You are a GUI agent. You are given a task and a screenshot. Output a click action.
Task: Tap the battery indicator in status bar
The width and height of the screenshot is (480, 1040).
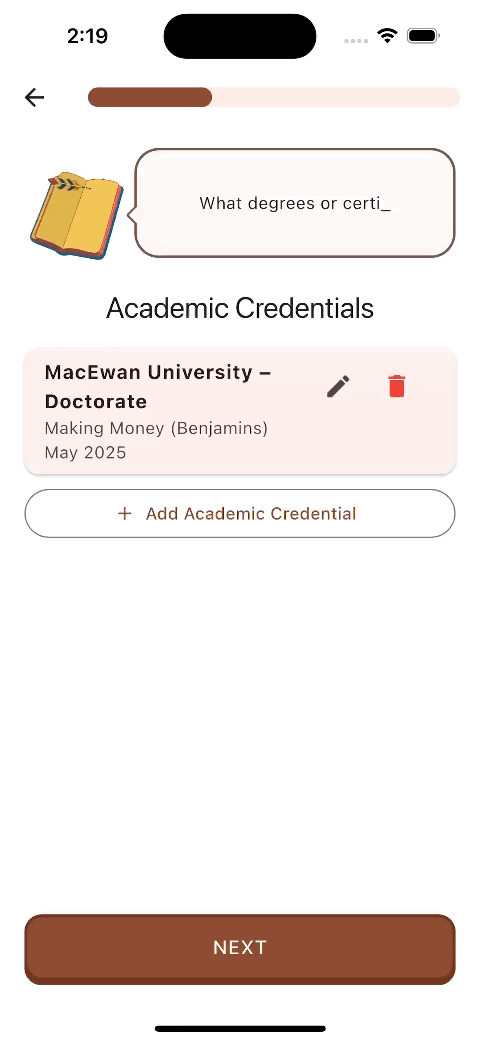pos(423,36)
